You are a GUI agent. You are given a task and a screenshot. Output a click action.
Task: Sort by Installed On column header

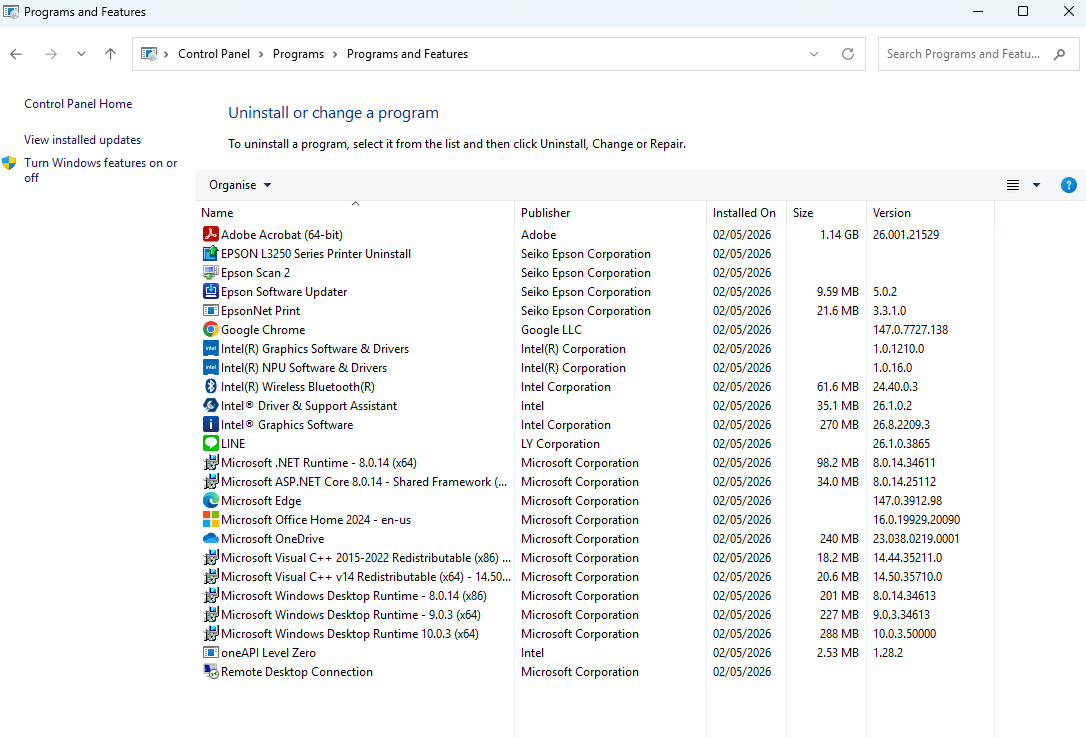746,213
